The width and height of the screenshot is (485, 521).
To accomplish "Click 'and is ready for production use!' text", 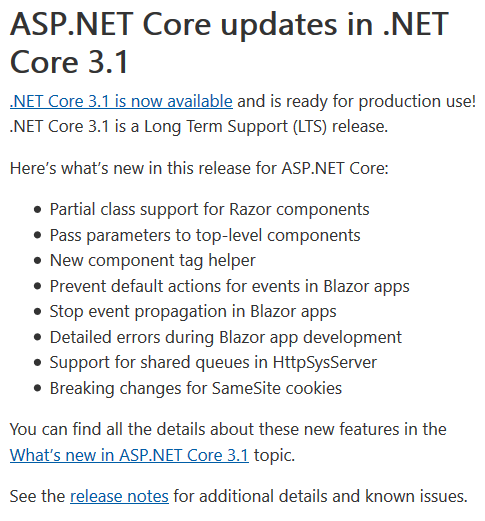I will click(x=356, y=101).
